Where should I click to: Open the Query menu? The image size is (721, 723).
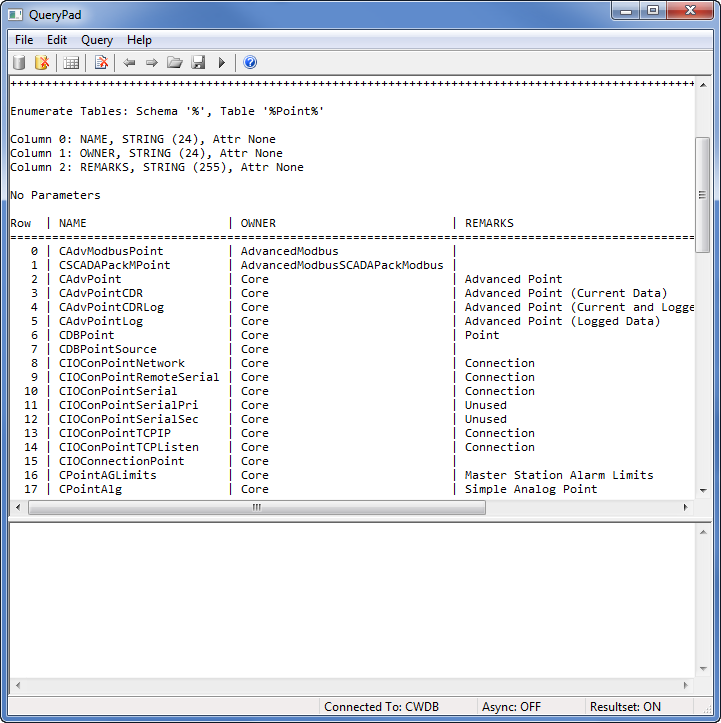pos(97,40)
